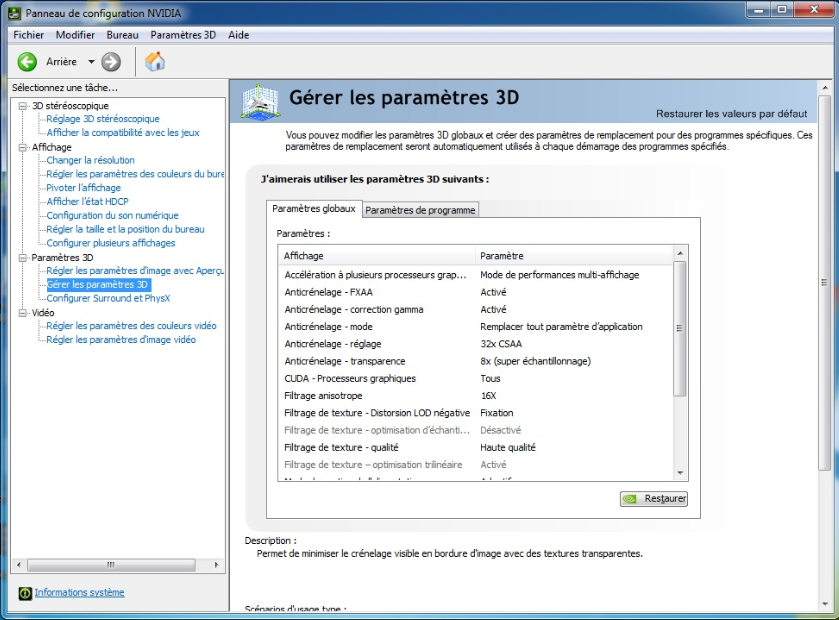This screenshot has width=839, height=620.
Task: Collapse the Vidéo tree node
Action: click(x=23, y=312)
